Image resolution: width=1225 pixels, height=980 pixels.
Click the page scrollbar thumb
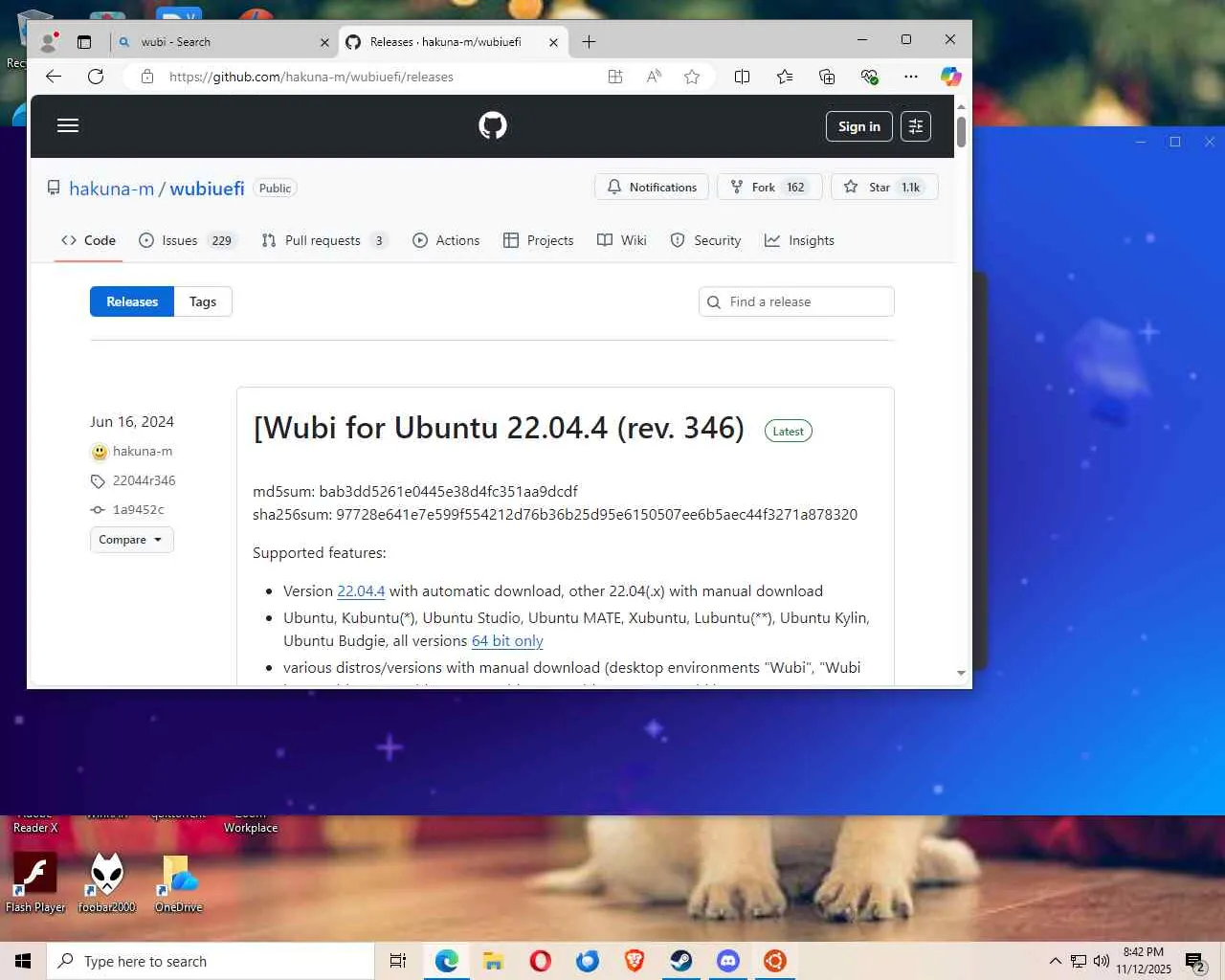[961, 131]
